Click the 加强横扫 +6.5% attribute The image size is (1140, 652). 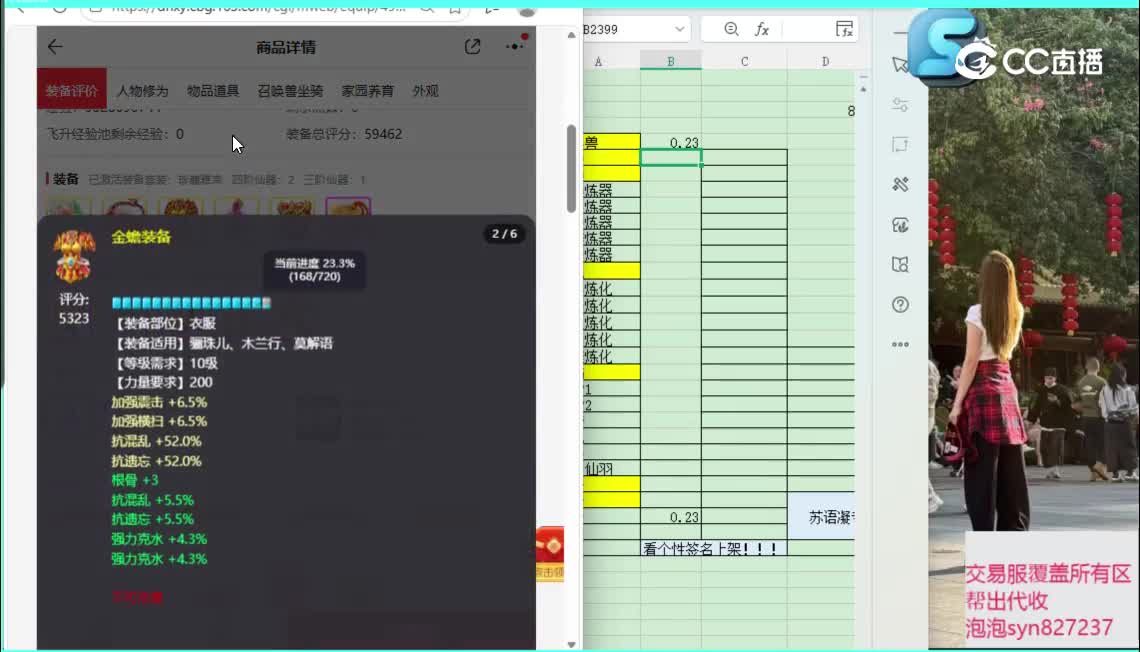click(159, 422)
